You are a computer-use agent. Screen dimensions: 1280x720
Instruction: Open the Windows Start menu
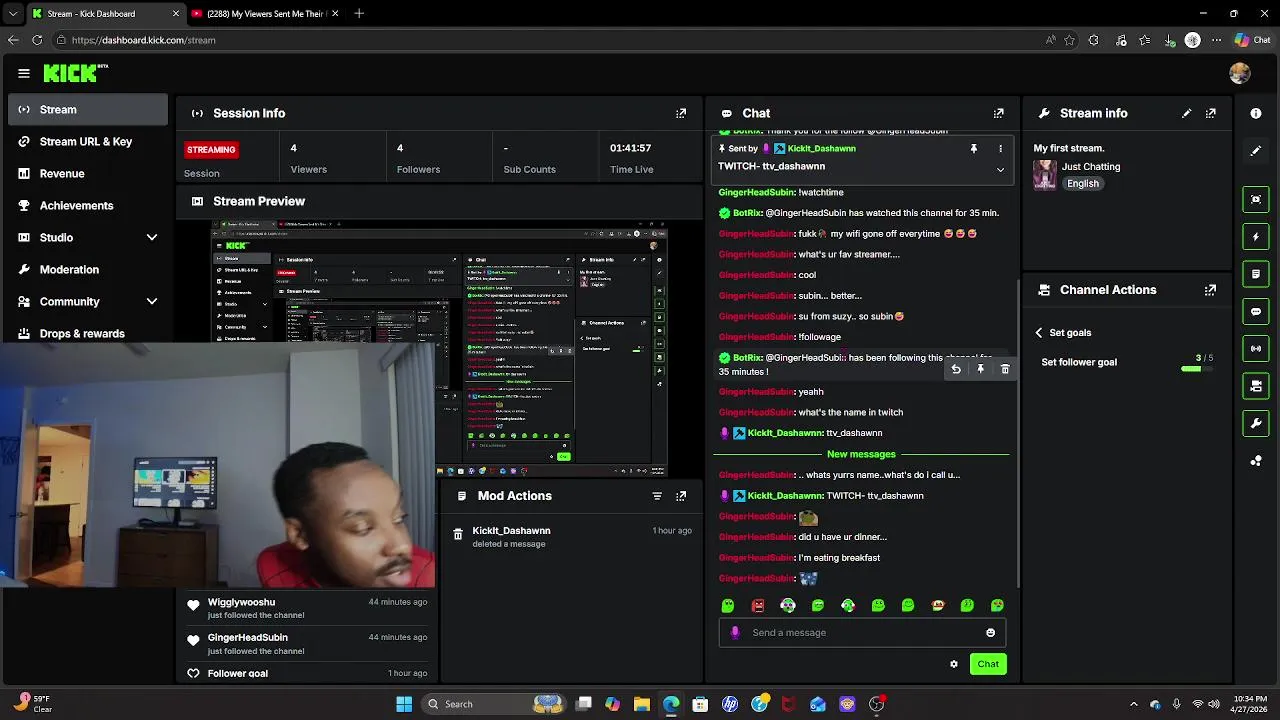[x=404, y=704]
